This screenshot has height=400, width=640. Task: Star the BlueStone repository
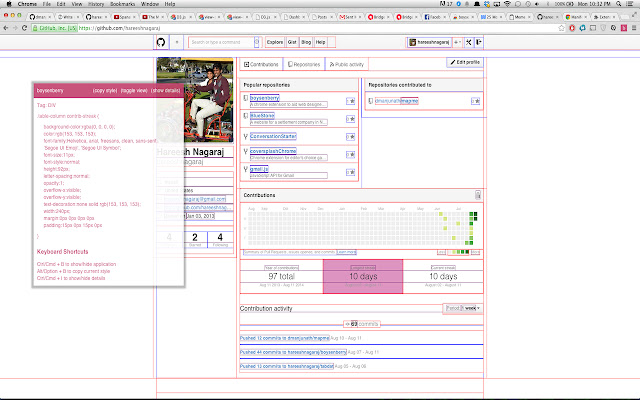(350, 118)
